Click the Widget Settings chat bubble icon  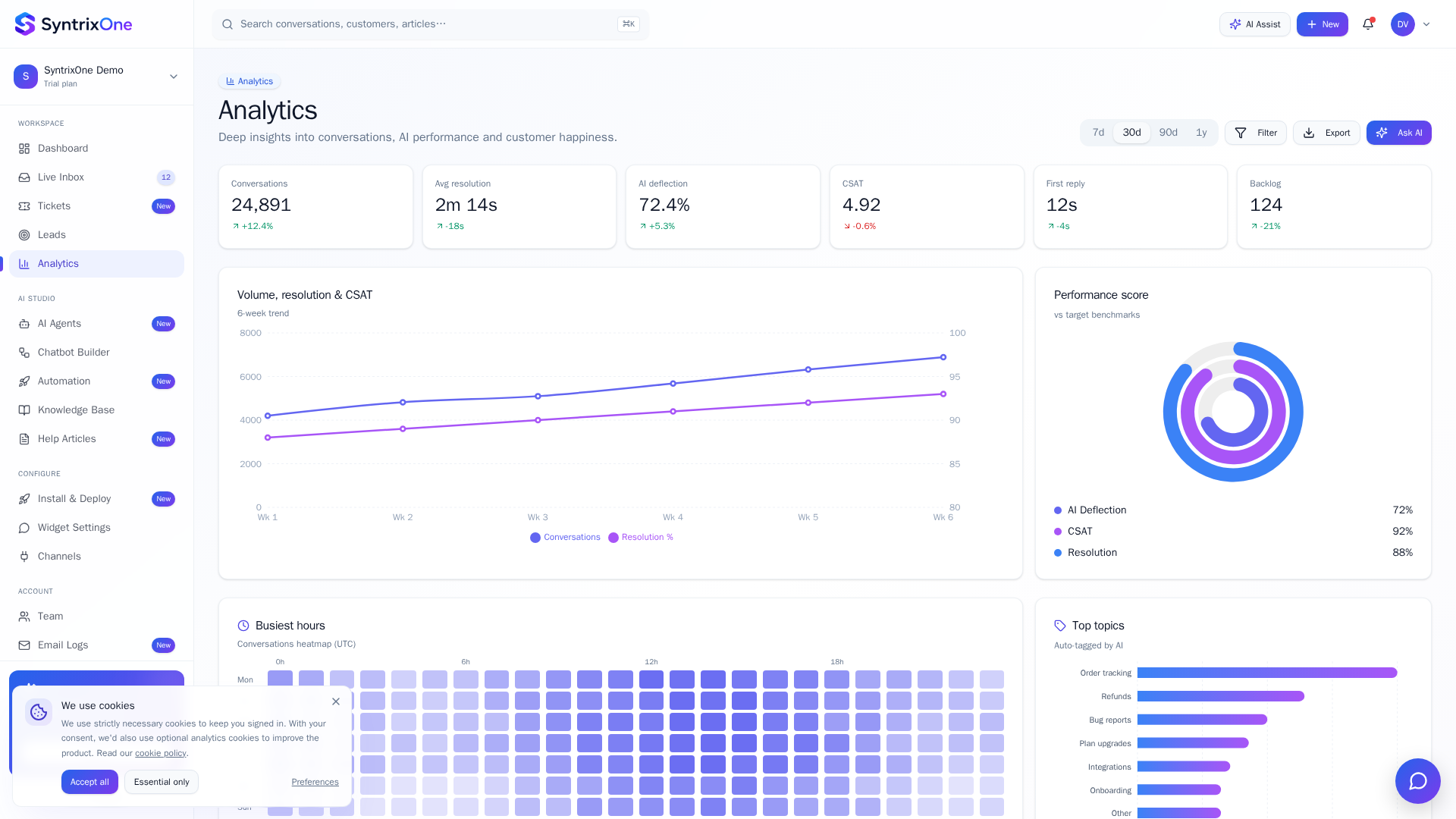tap(24, 528)
